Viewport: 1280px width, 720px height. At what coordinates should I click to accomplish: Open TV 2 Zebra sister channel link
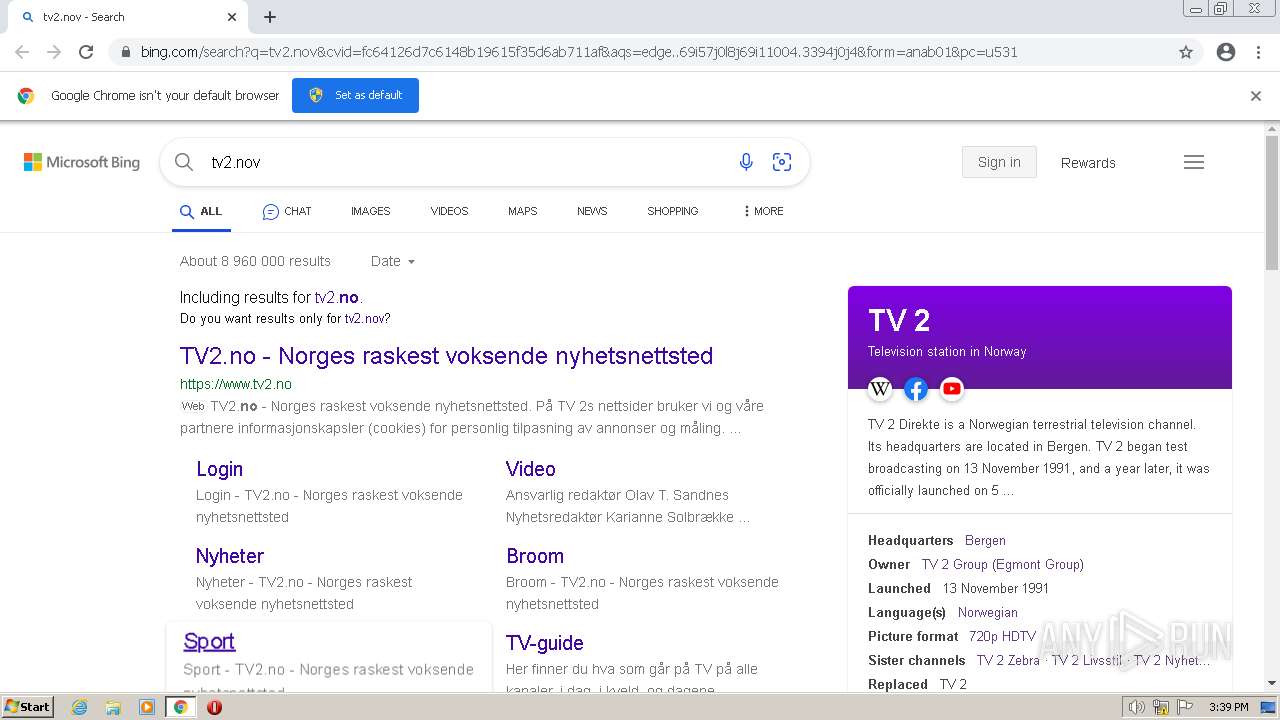(x=1008, y=660)
